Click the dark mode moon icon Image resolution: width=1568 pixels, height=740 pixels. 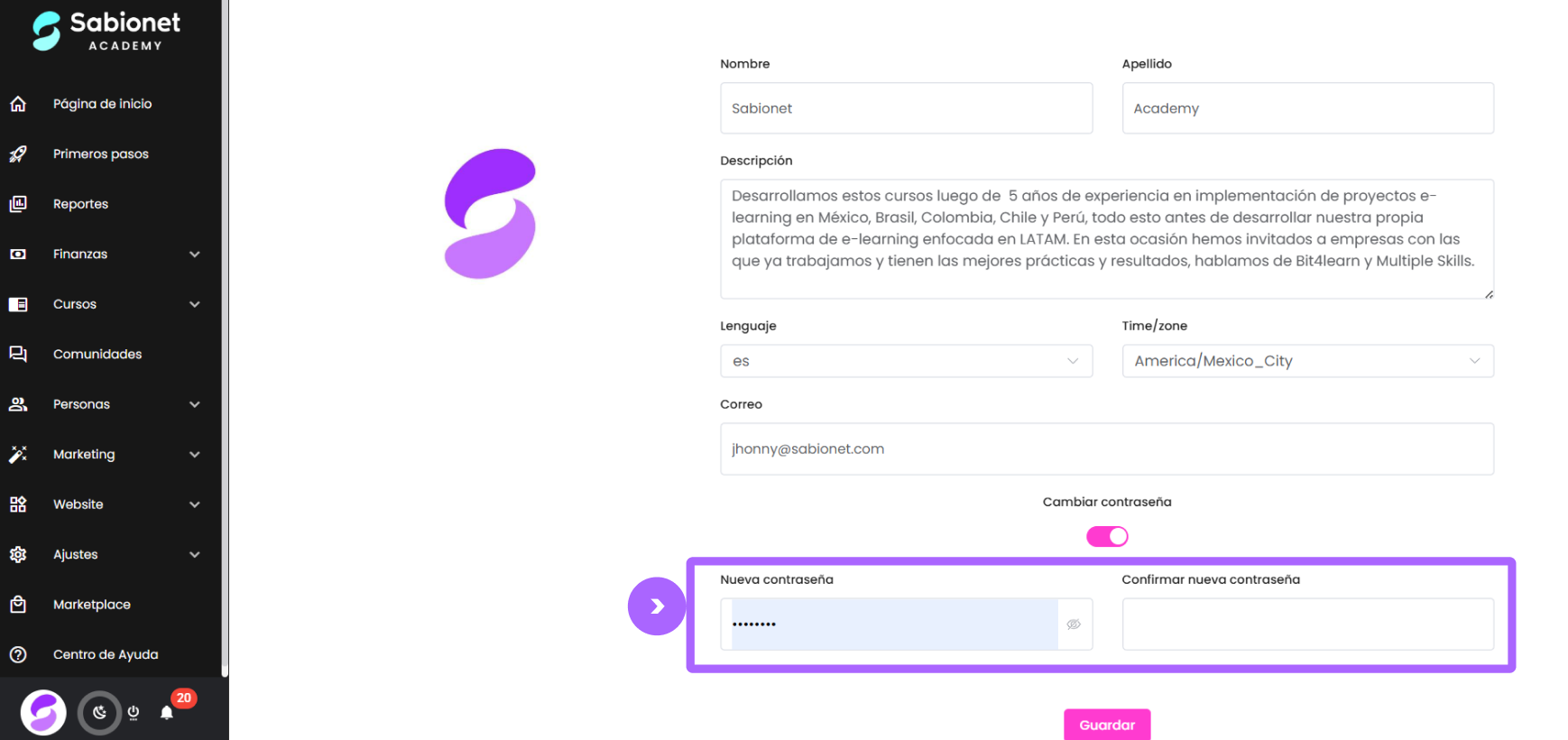[x=99, y=713]
